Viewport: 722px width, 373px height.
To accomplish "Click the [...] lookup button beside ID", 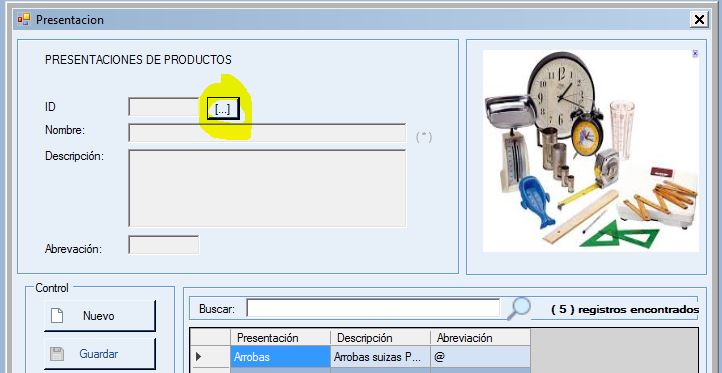I will 223,109.
